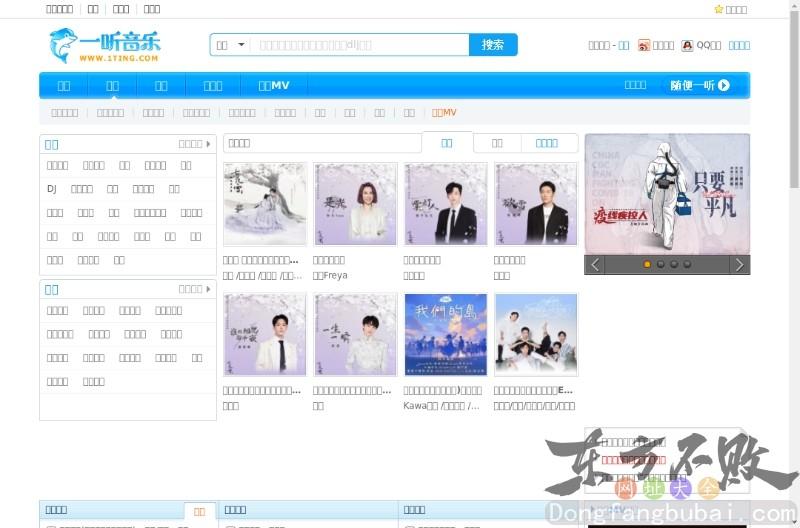Click the QQ penguin login icon
The width and height of the screenshot is (800, 528).
click(688, 45)
